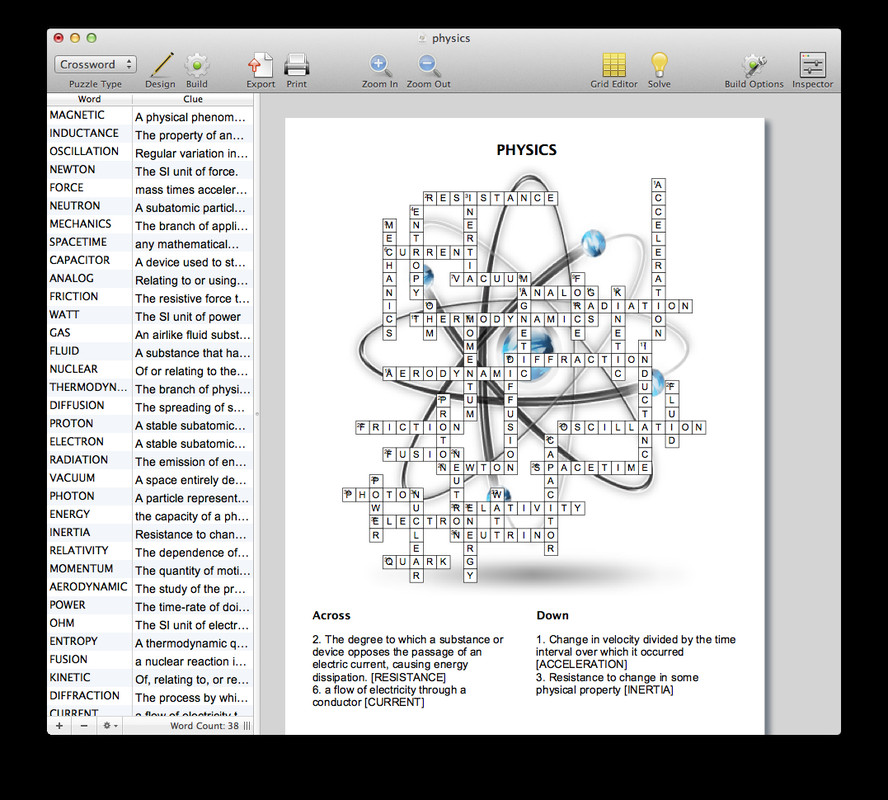Sort by the Word column header

[89, 99]
